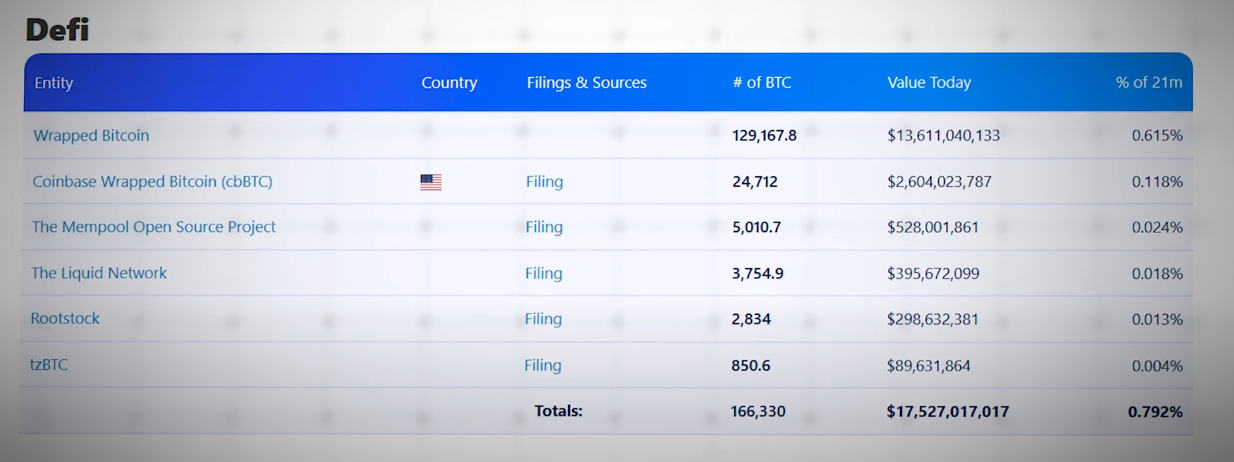The image size is (1234, 462).
Task: Select the $17,527,017,017 total value
Action: click(948, 411)
